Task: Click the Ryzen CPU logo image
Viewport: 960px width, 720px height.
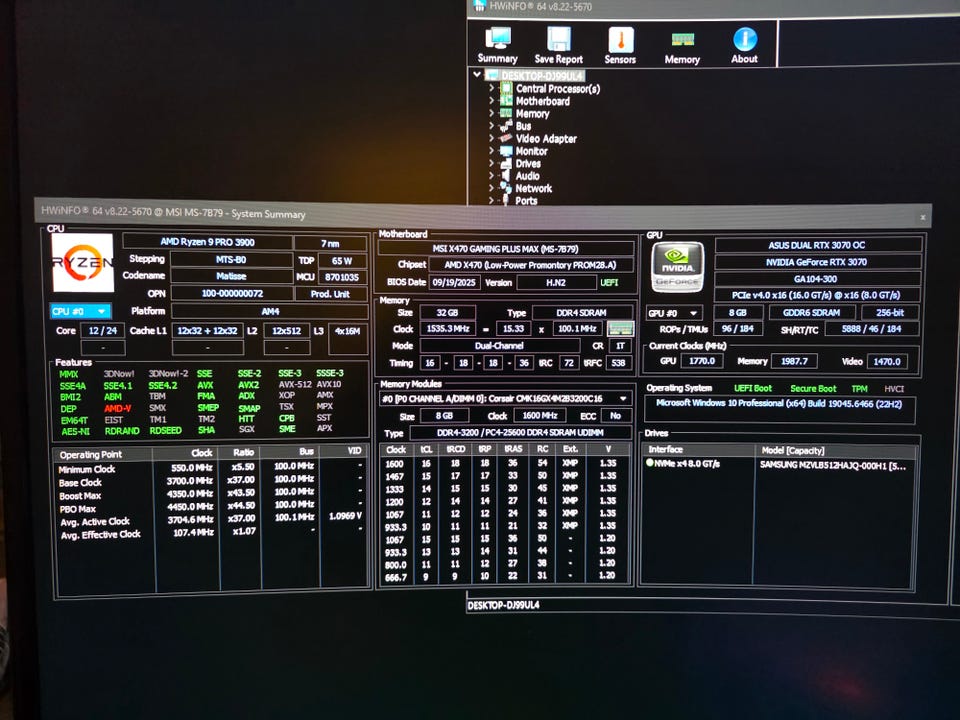Action: 83,263
